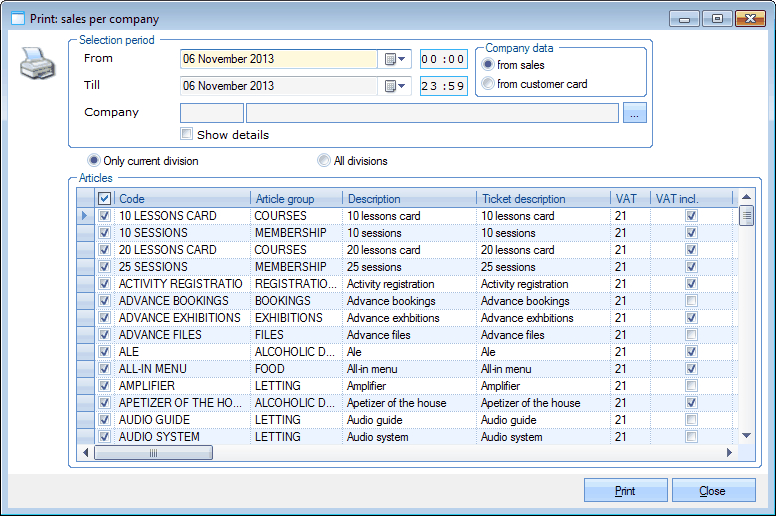Click the horizontal scroll left arrow

point(87,453)
